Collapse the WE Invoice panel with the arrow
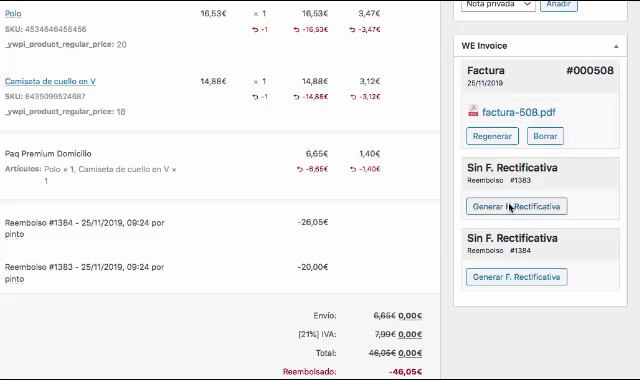Viewport: 640px width, 380px height. point(616,46)
